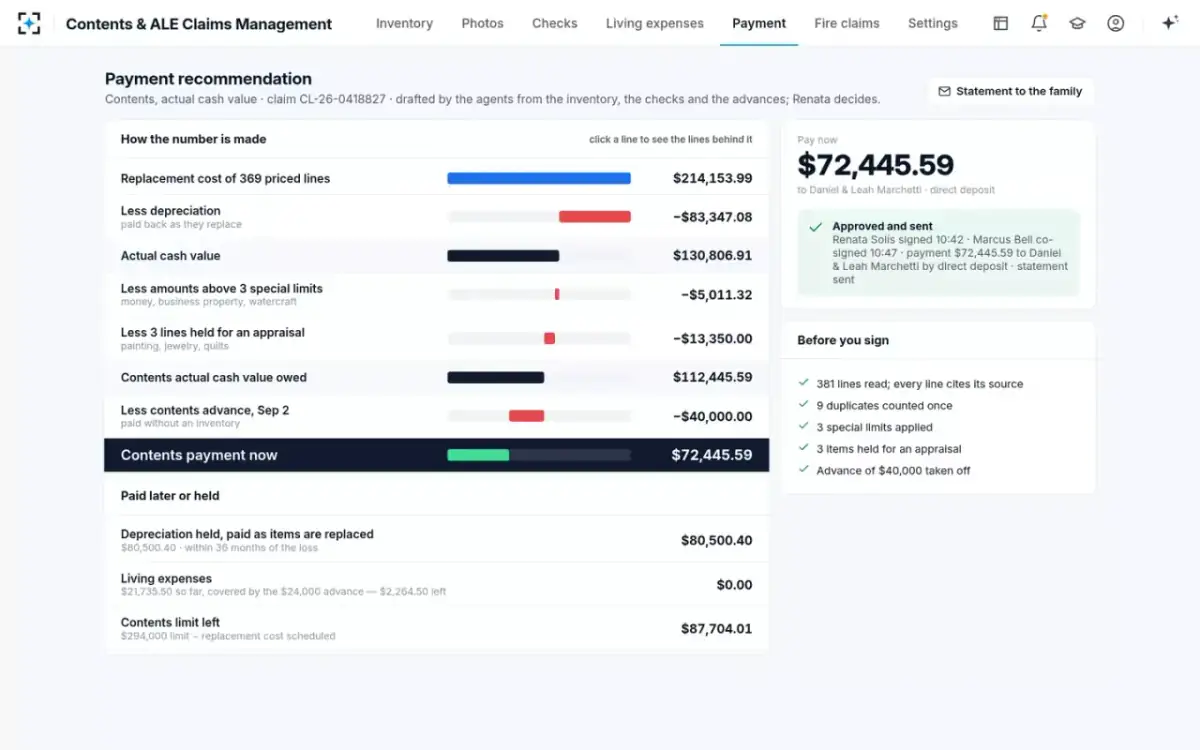Screen dimensions: 1200x750
Task: Click checkmark beside 3 items held
Action: (x=804, y=449)
